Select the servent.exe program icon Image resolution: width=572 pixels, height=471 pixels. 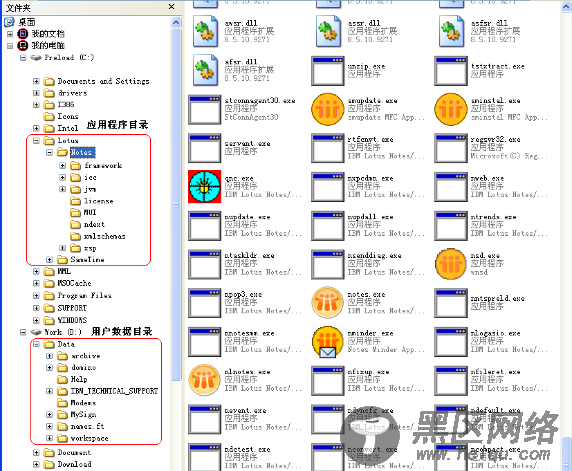point(204,148)
